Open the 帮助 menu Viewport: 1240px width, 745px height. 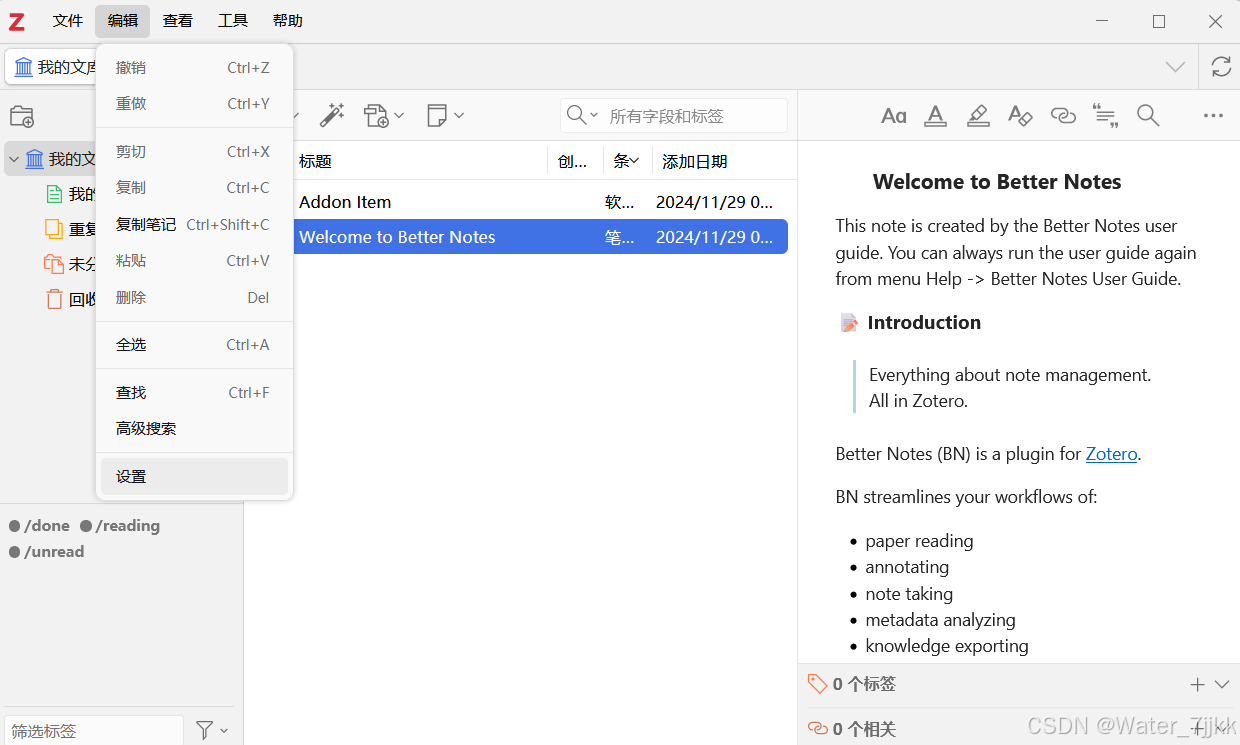[x=288, y=21]
